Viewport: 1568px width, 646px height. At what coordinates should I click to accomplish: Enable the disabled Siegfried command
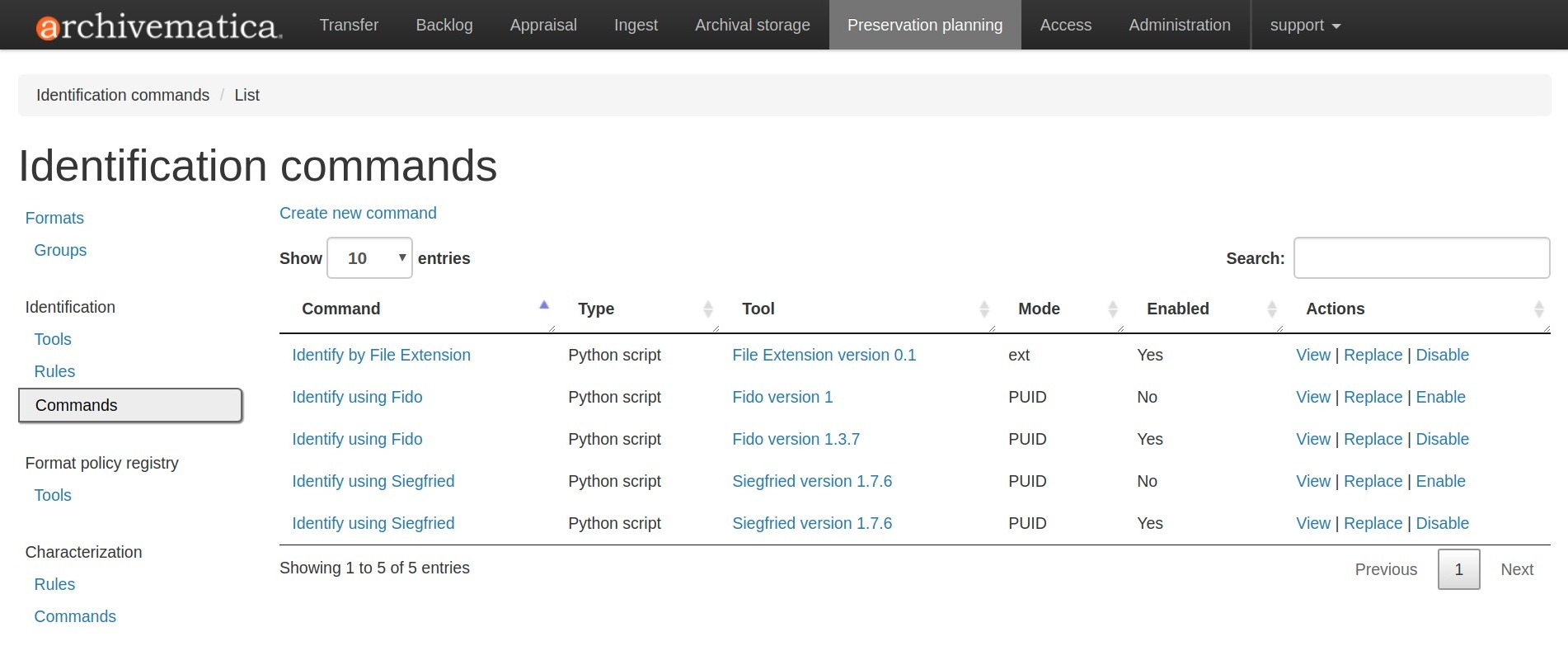pos(1440,481)
